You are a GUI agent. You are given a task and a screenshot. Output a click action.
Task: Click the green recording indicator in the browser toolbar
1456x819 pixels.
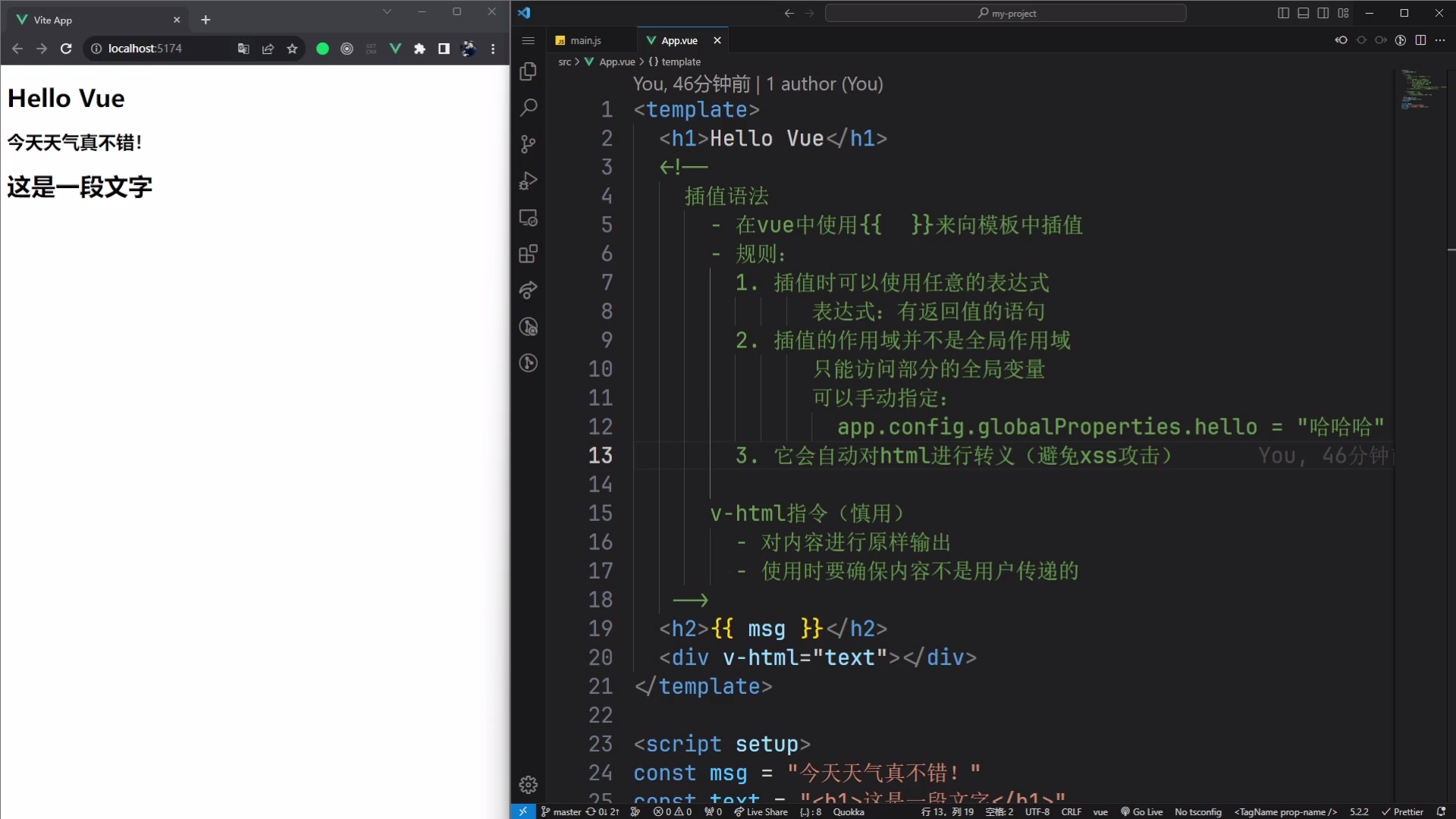322,49
